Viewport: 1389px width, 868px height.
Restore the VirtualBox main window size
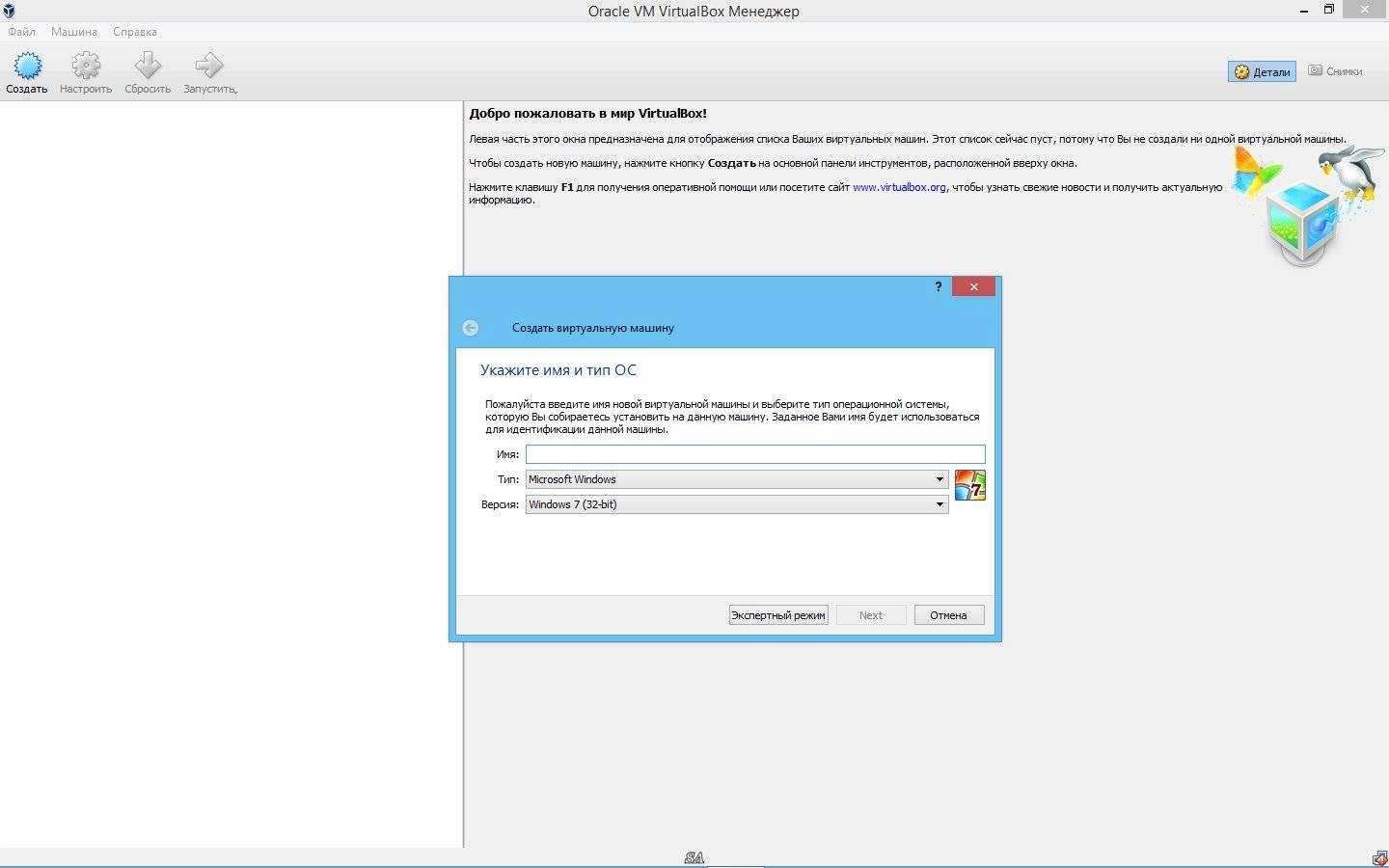1328,9
